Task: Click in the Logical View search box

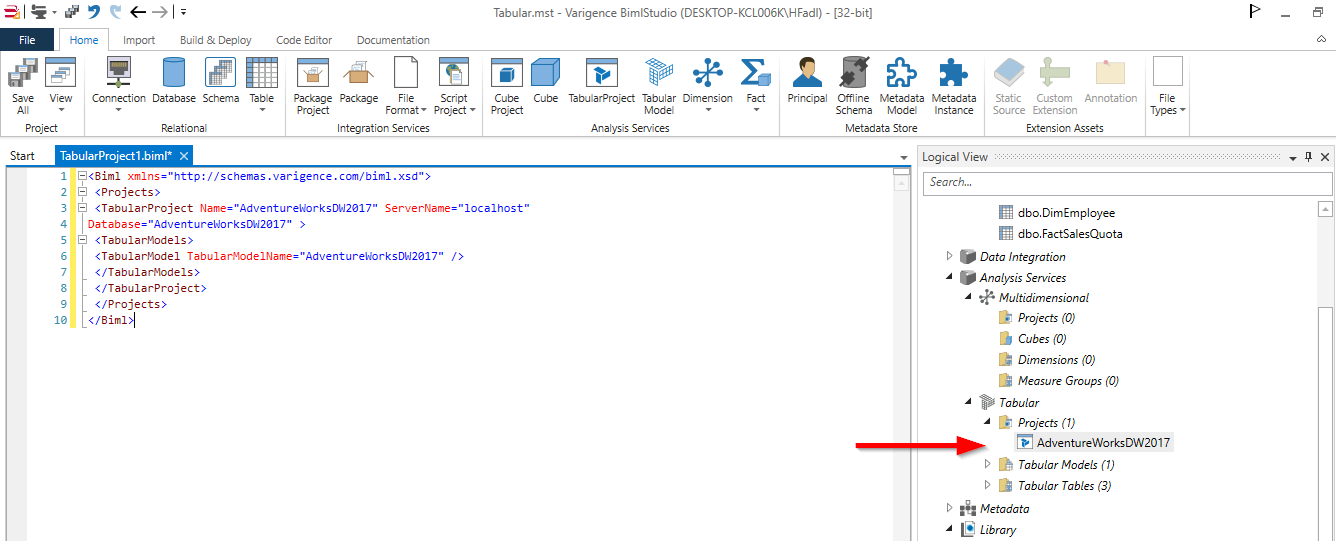Action: click(1128, 182)
